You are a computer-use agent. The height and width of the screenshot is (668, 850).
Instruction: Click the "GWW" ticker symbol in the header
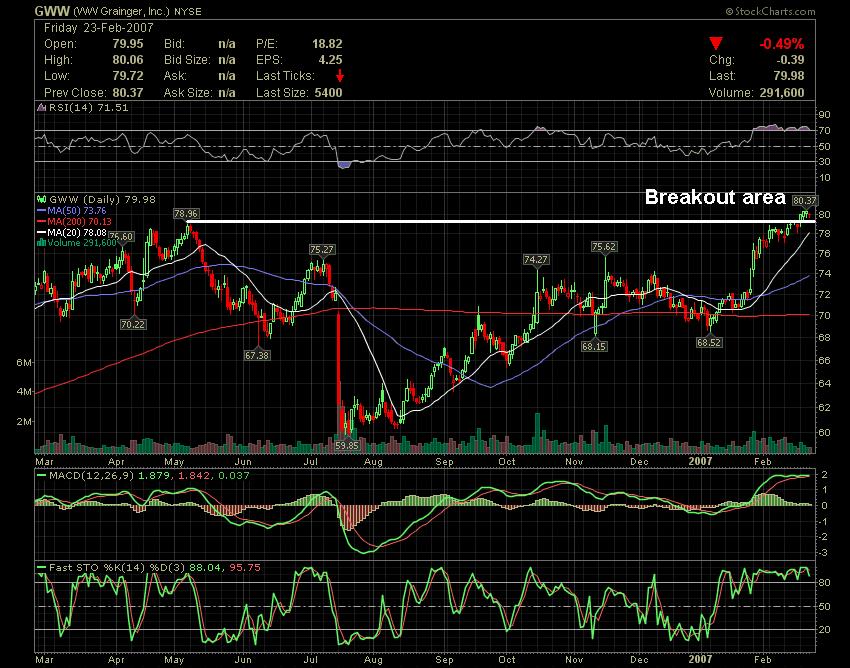pyautogui.click(x=52, y=11)
